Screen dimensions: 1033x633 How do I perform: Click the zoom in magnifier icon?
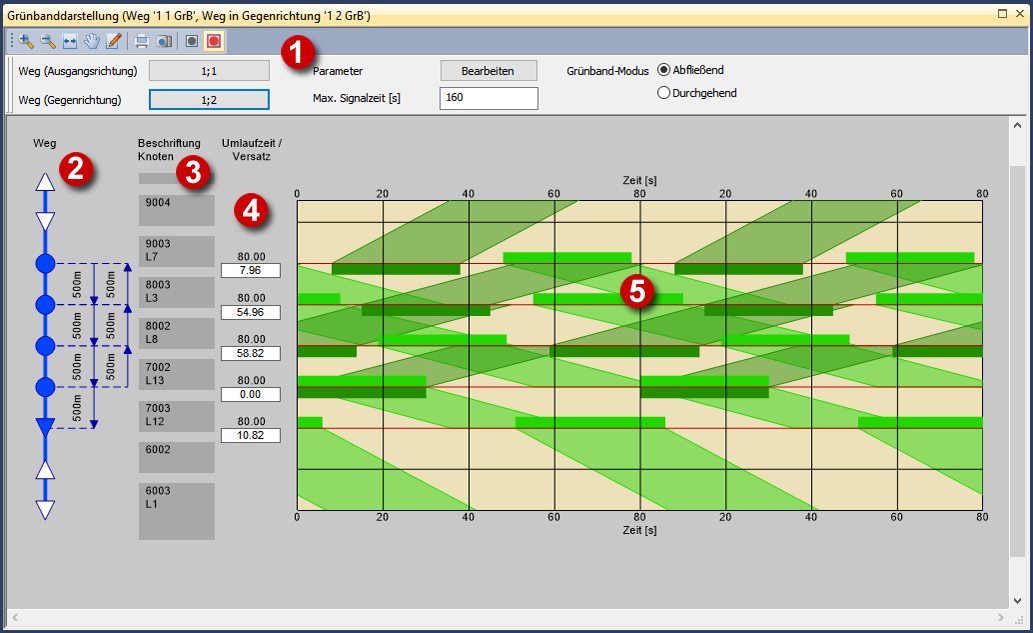point(26,41)
